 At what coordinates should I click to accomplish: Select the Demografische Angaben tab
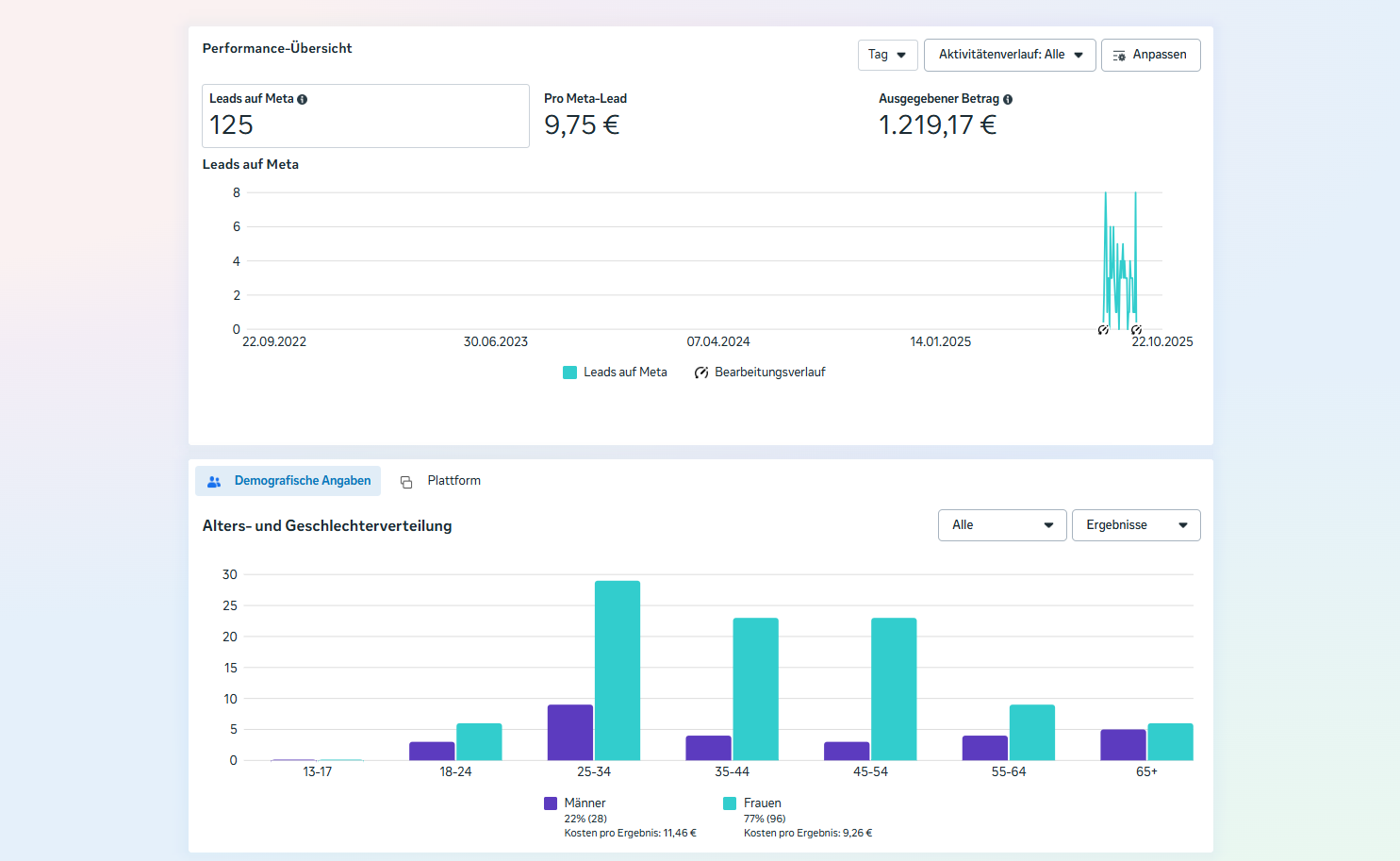tap(302, 481)
